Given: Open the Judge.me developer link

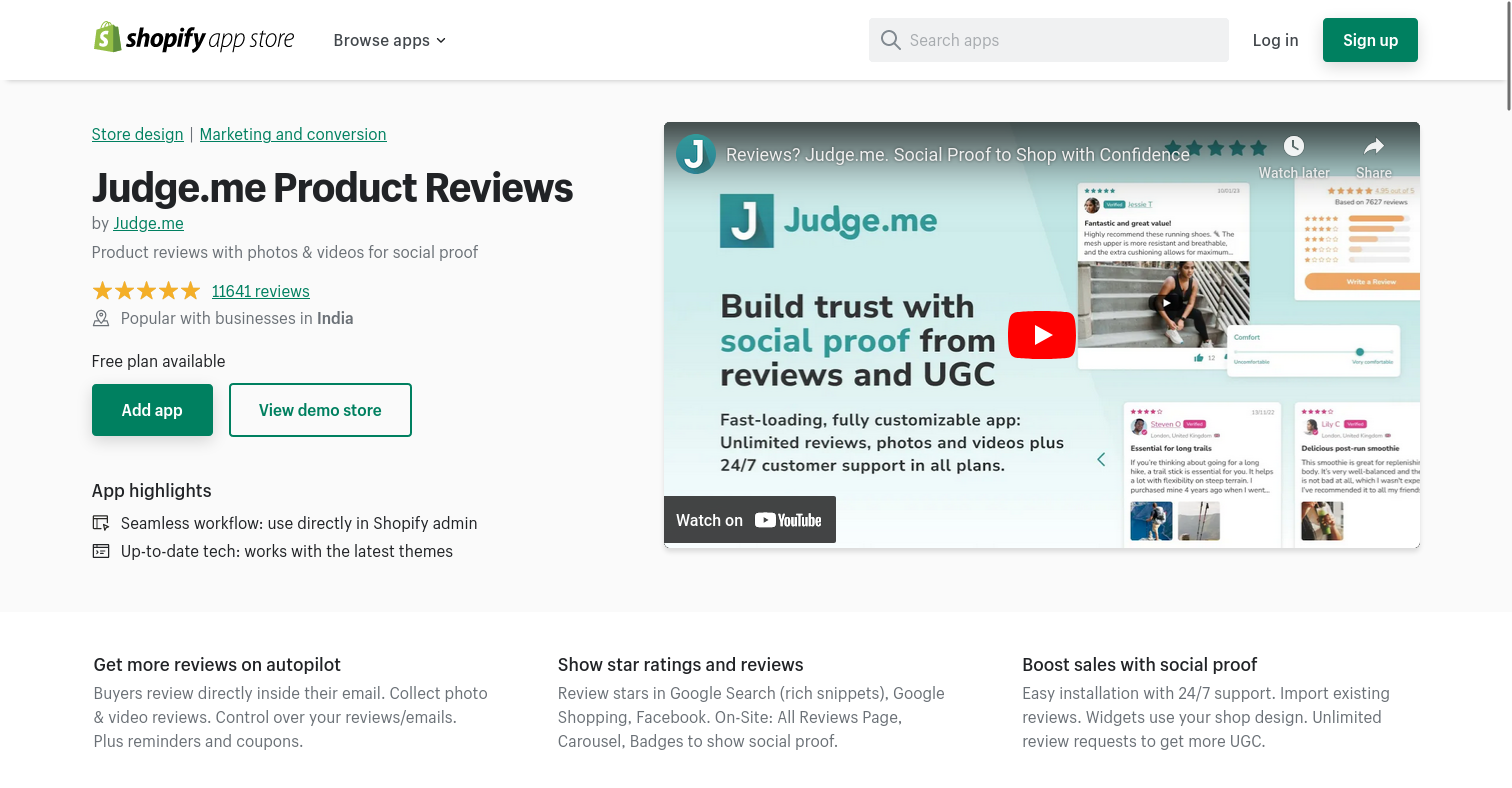Looking at the screenshot, I should (x=148, y=223).
